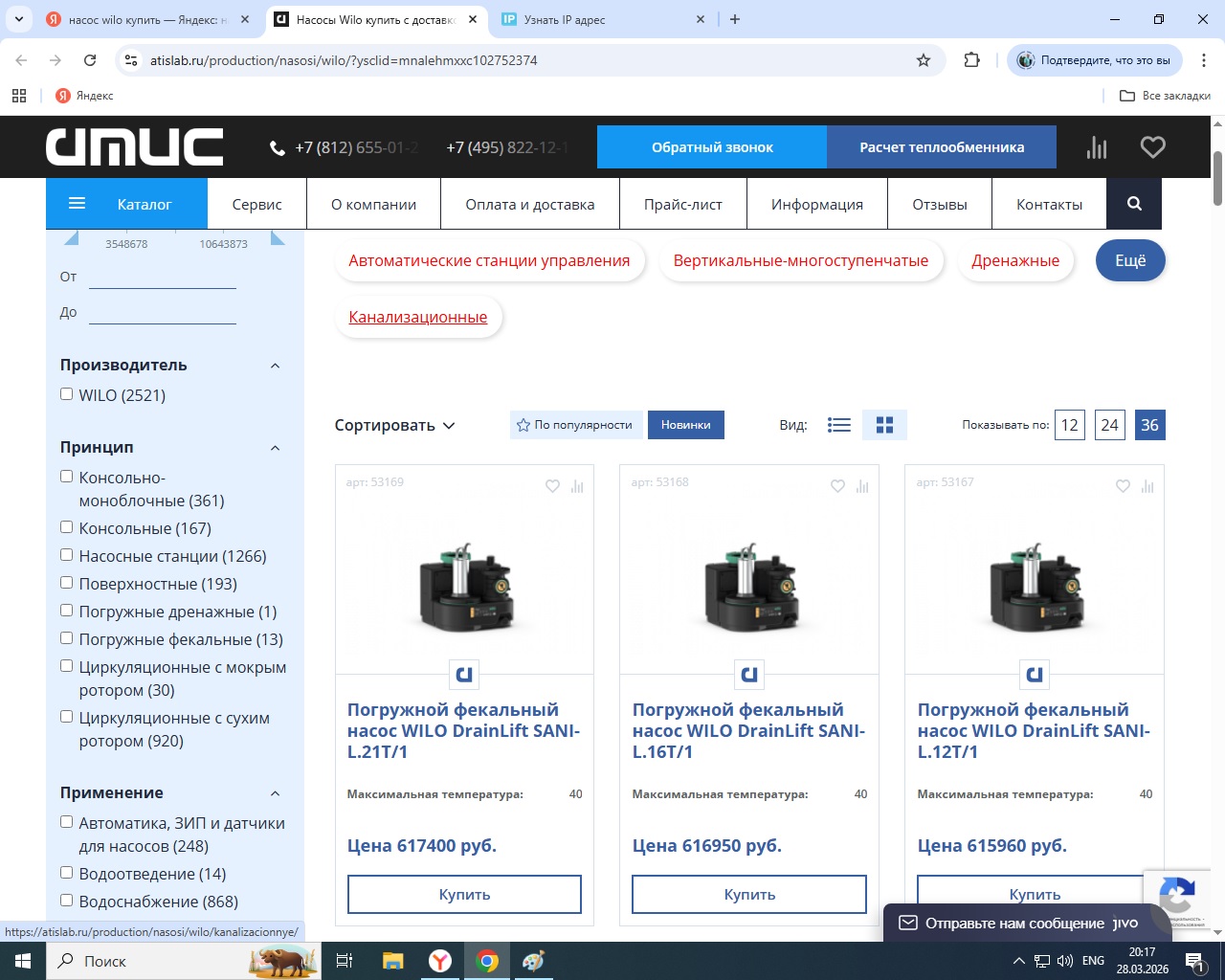Add SANI-L.16T/1 pump to comparison
The height and width of the screenshot is (980, 1225).
tap(862, 486)
